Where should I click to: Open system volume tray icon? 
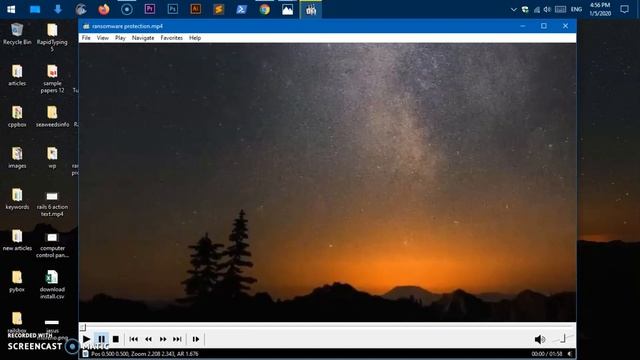[547, 10]
